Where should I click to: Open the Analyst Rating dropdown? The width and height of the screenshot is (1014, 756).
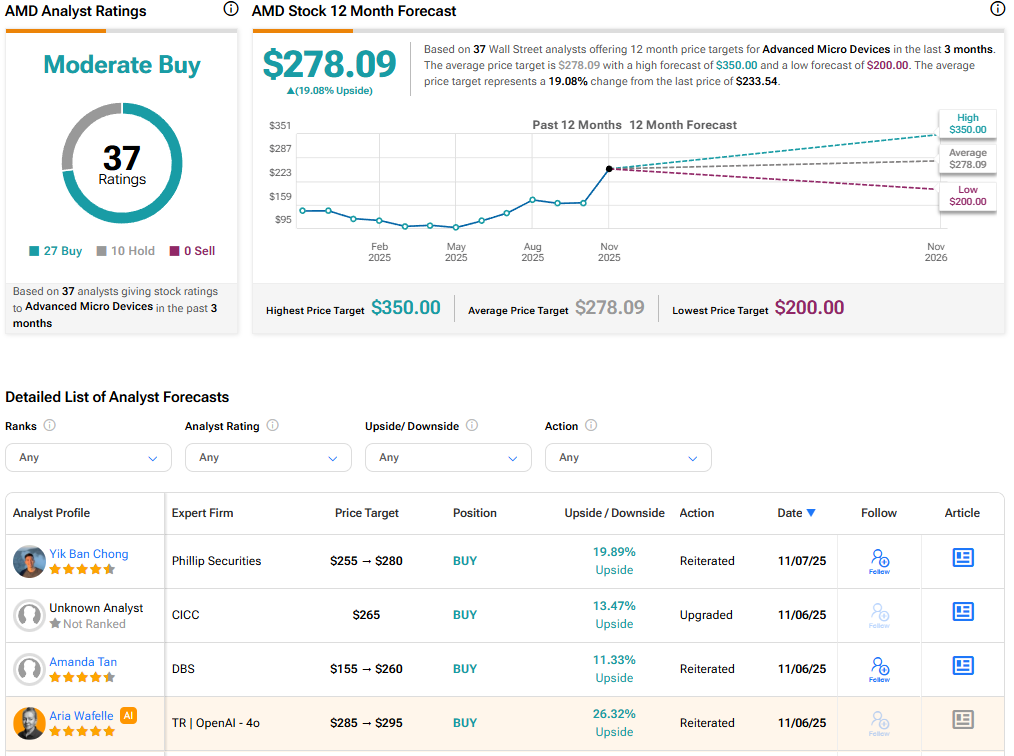pyautogui.click(x=268, y=457)
